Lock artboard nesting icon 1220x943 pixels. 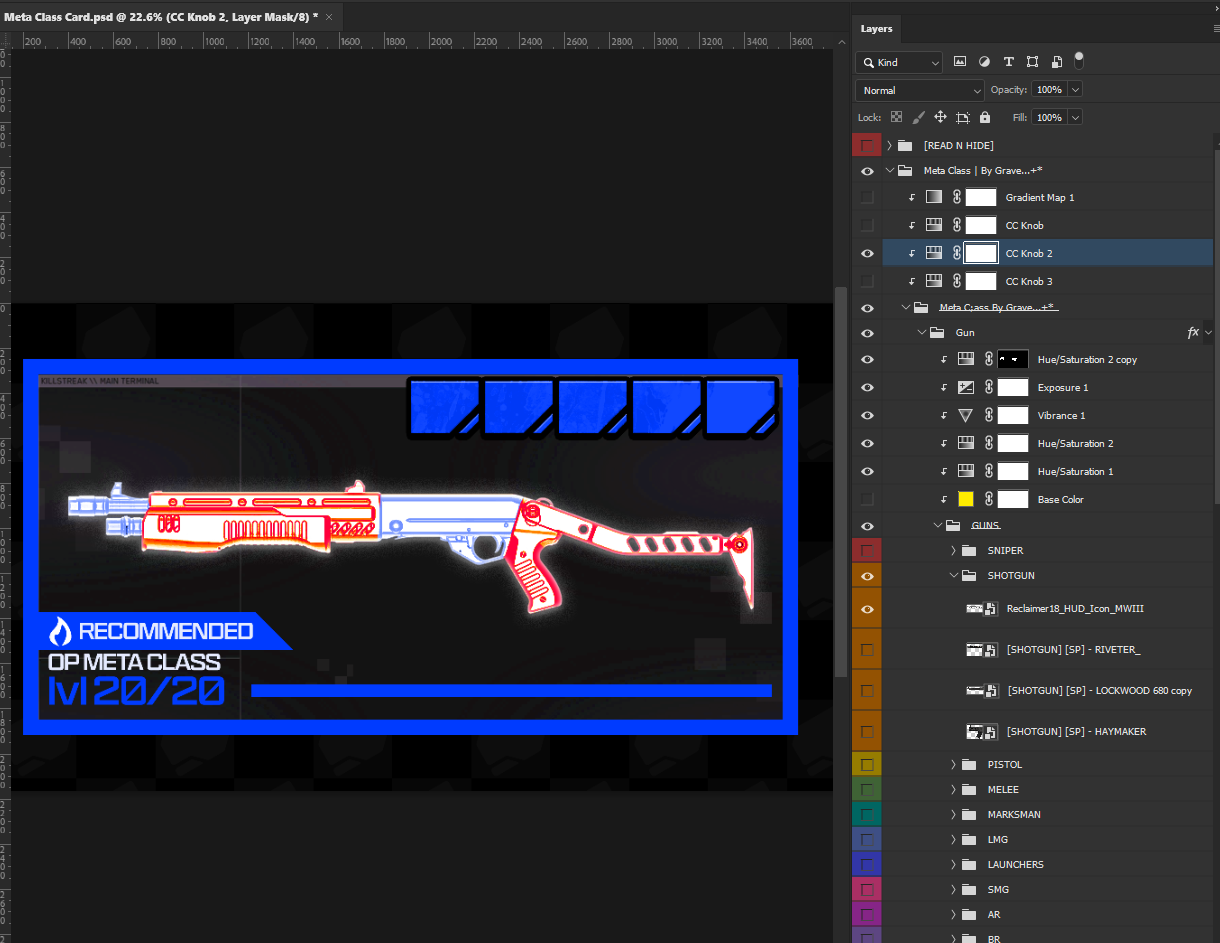click(x=963, y=117)
